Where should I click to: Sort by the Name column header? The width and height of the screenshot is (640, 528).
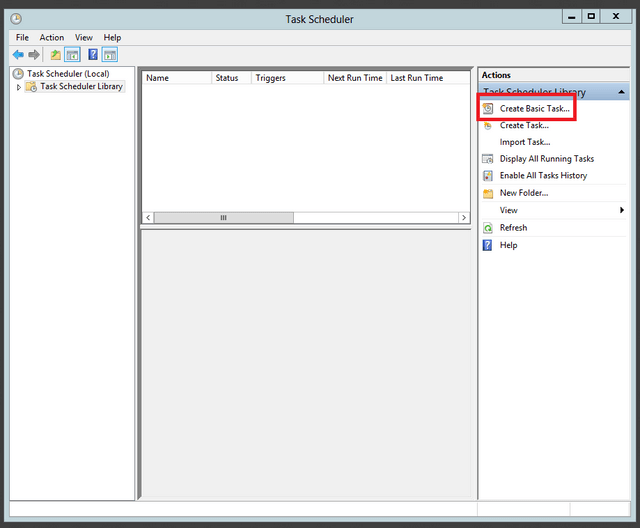coord(177,78)
